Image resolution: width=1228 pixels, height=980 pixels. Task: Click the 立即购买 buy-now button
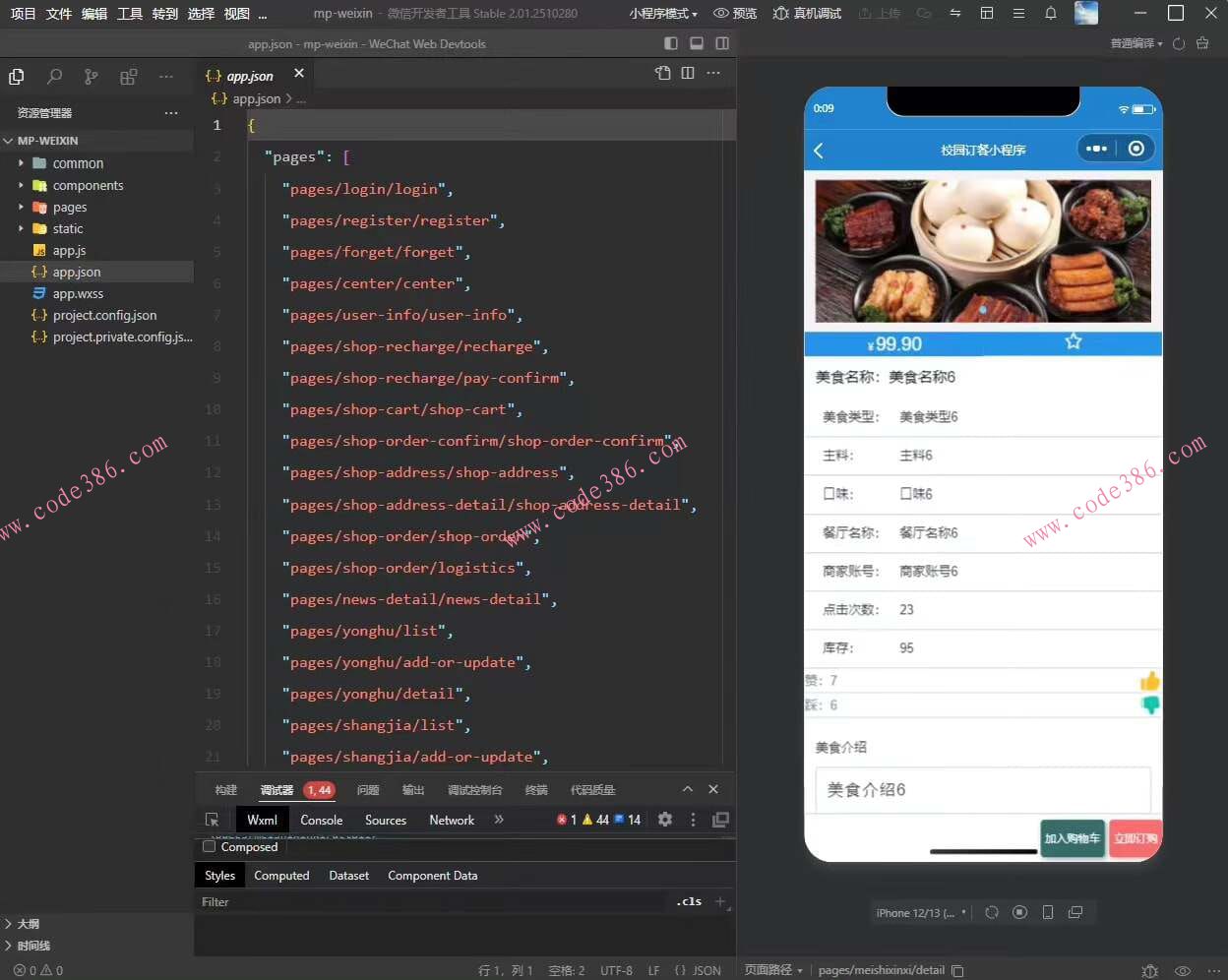point(1136,838)
